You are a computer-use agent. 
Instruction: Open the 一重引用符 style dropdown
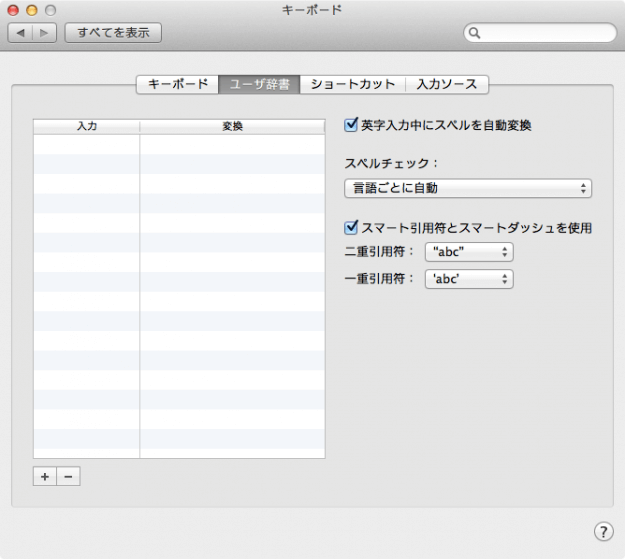(469, 280)
